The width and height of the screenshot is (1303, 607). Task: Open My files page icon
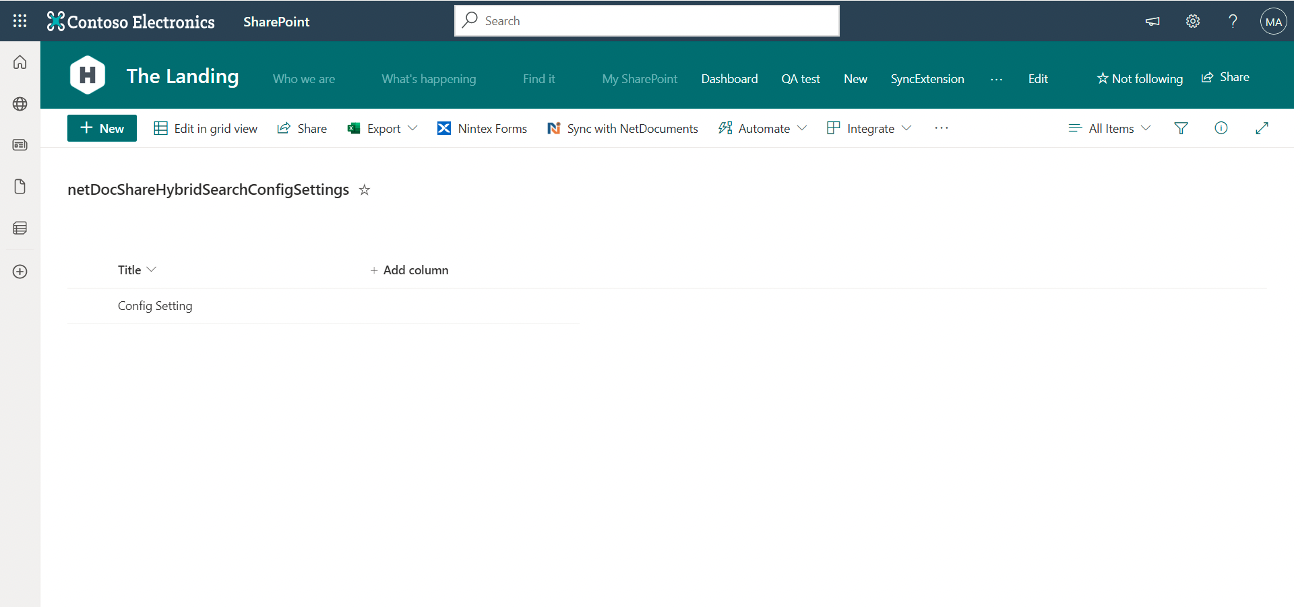(20, 186)
